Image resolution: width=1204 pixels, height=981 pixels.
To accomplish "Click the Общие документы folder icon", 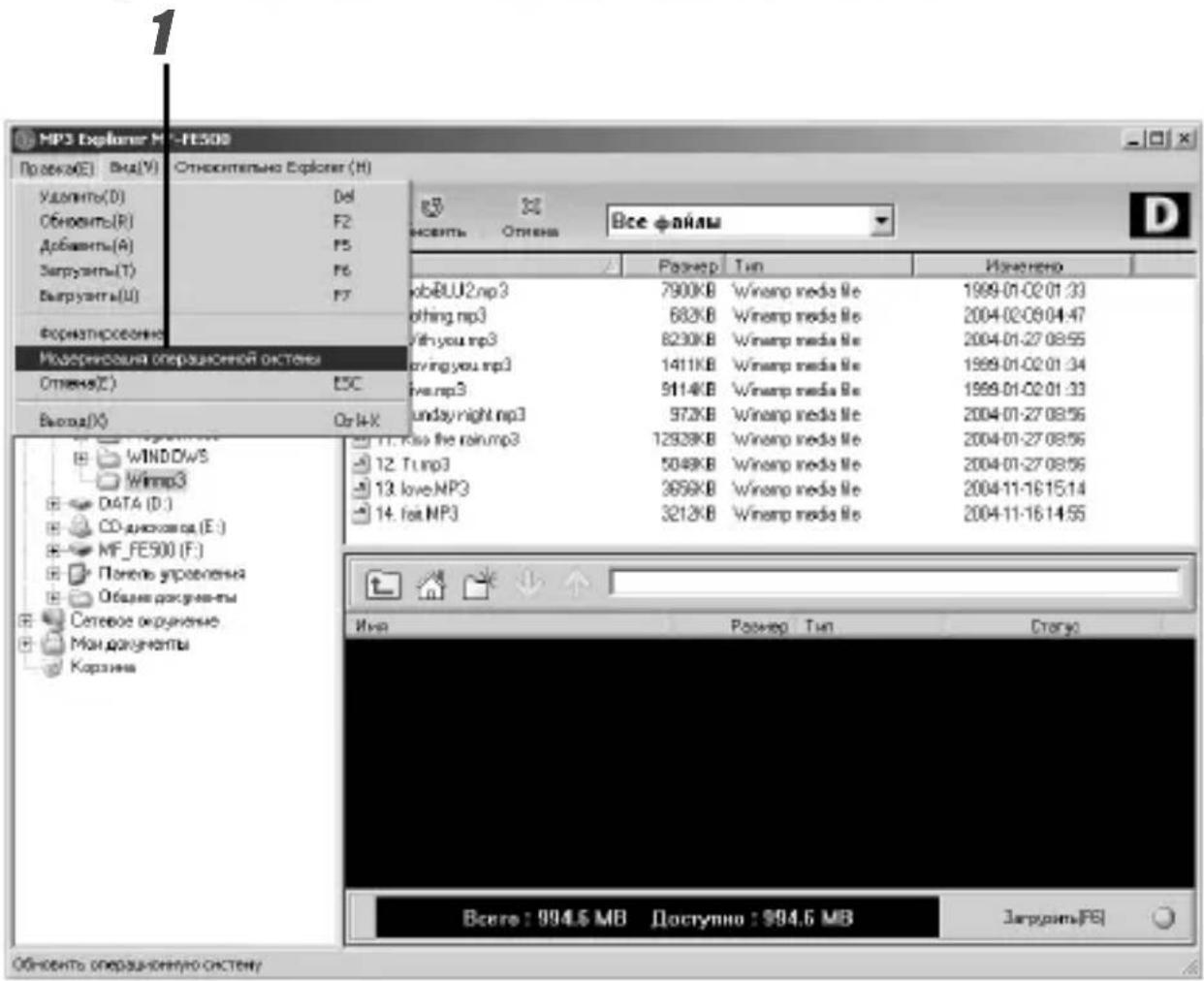I will [x=82, y=597].
